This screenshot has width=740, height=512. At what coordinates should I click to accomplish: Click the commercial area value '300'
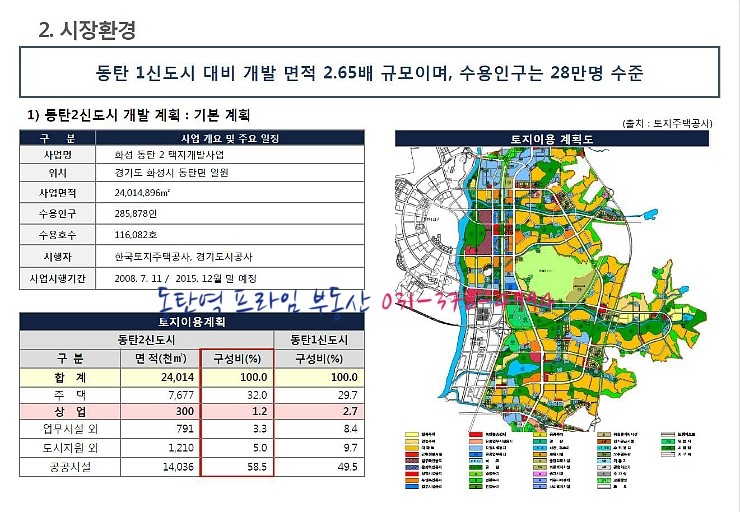click(x=185, y=411)
